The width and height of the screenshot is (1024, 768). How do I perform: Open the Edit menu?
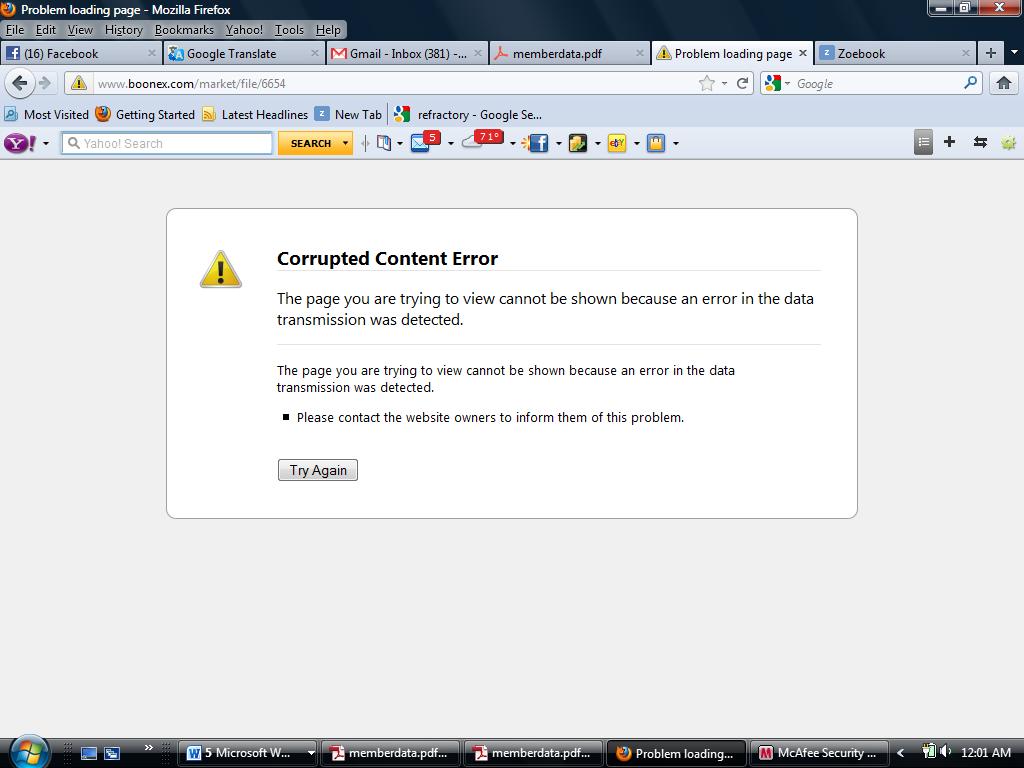(45, 30)
